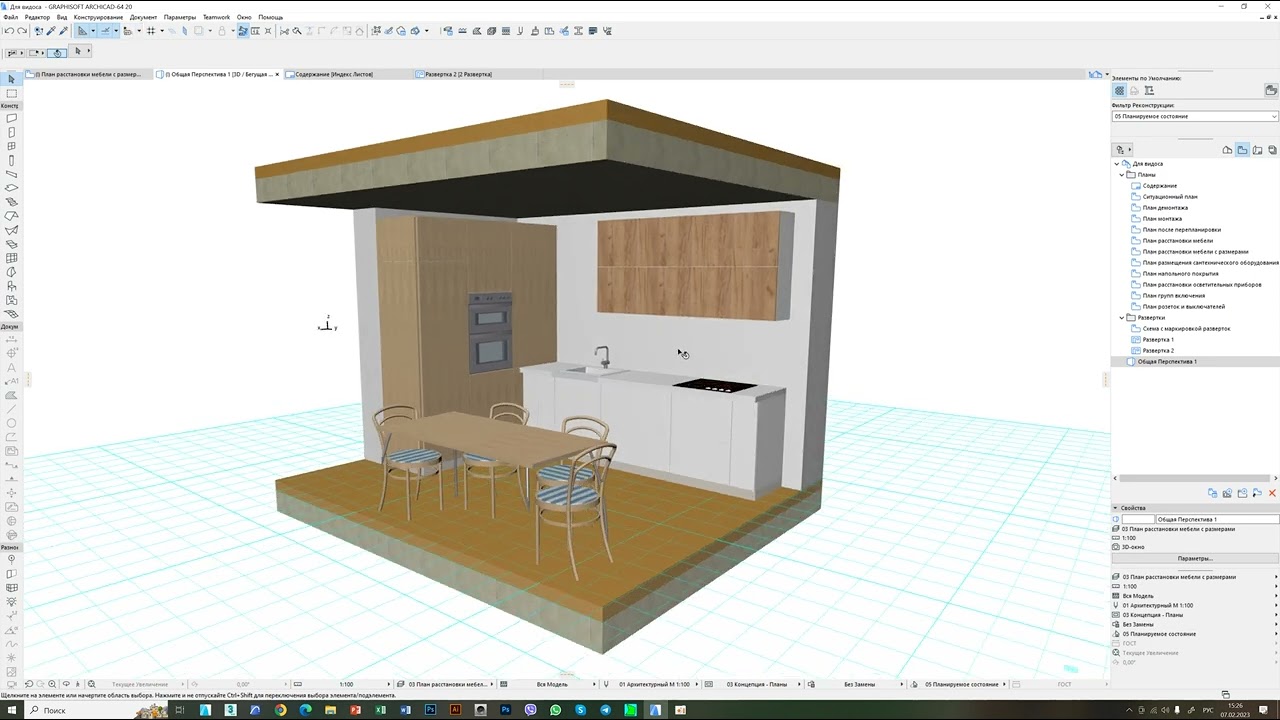Screen dimensions: 1280x720
Task: Switch to План расстановки мебели tab
Action: click(88, 74)
